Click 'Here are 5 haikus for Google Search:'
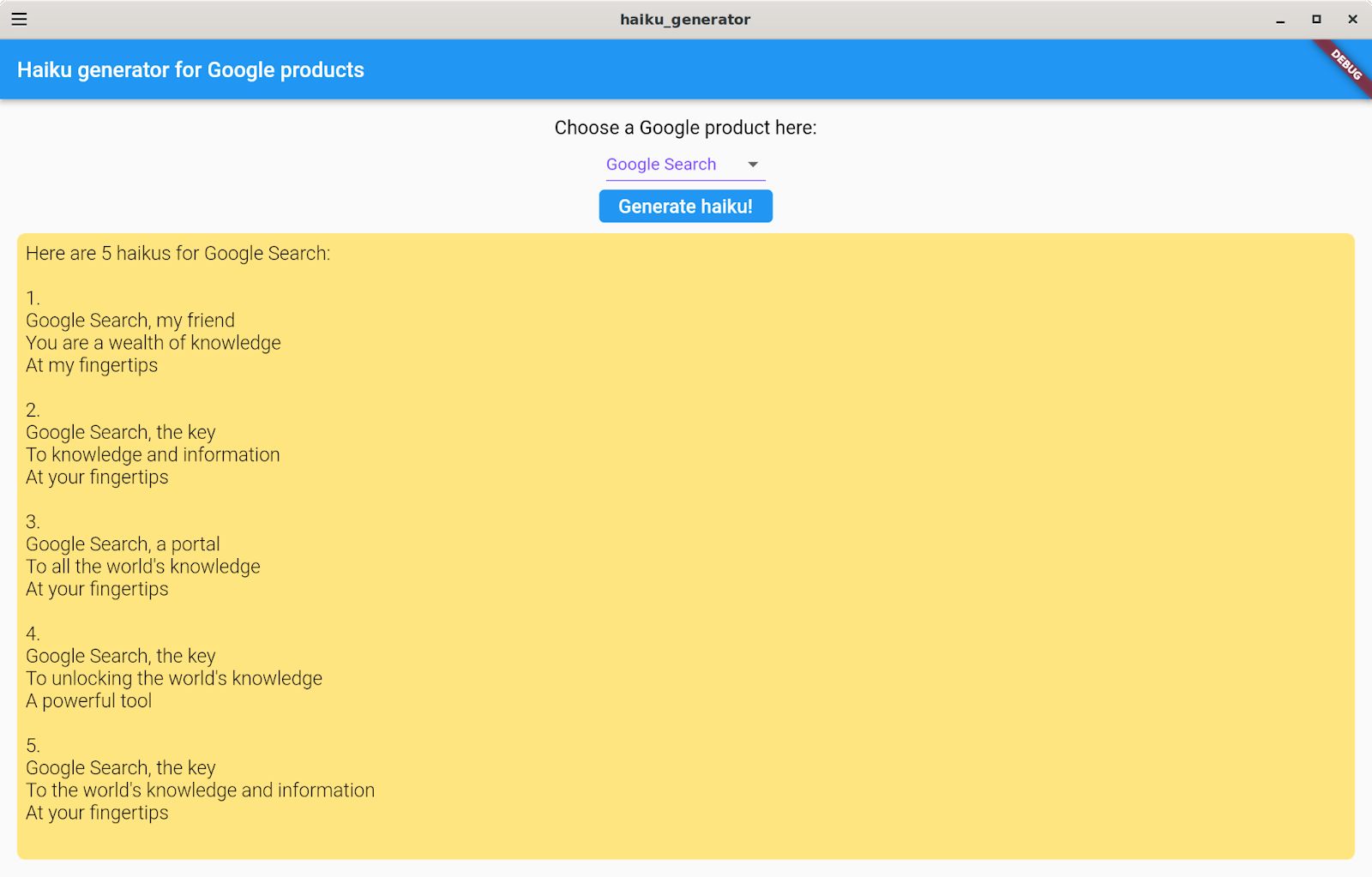 pos(177,253)
